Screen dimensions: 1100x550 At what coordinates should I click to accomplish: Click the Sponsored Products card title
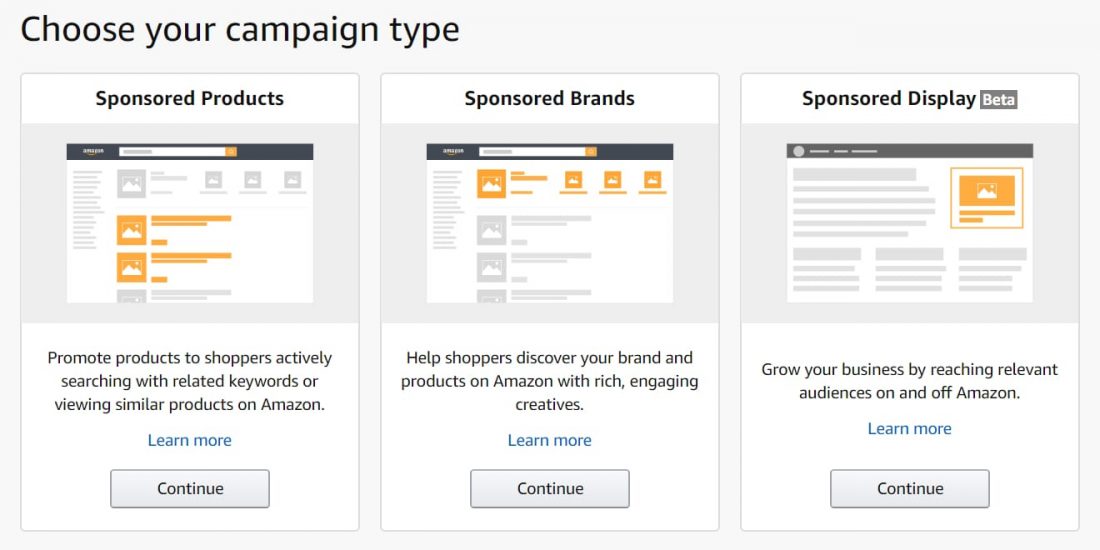(190, 98)
